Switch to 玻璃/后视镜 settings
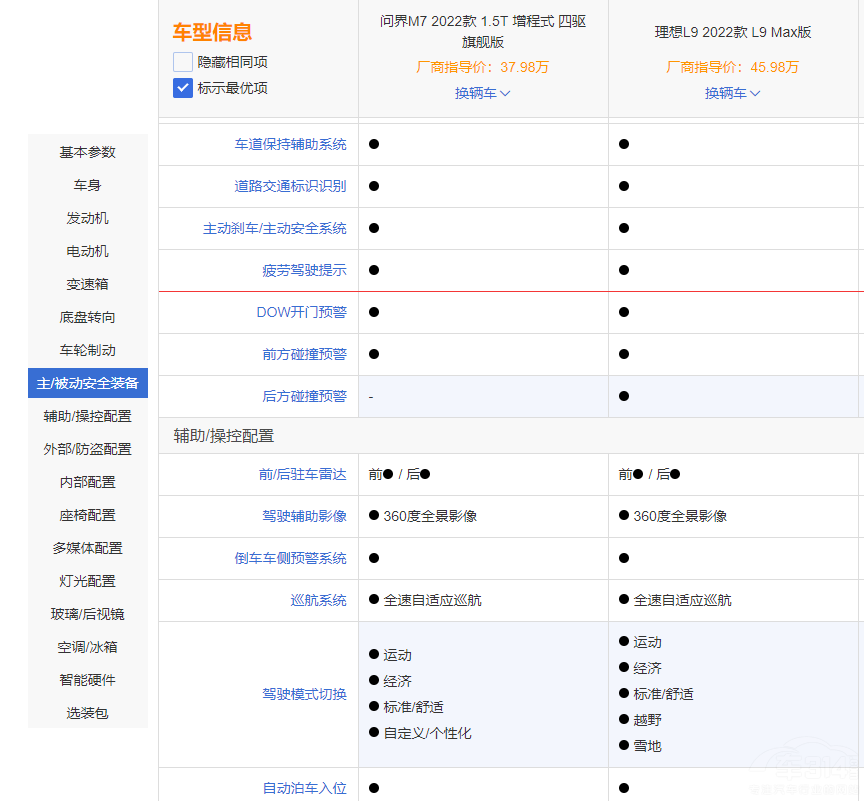The image size is (864, 801). click(x=87, y=614)
